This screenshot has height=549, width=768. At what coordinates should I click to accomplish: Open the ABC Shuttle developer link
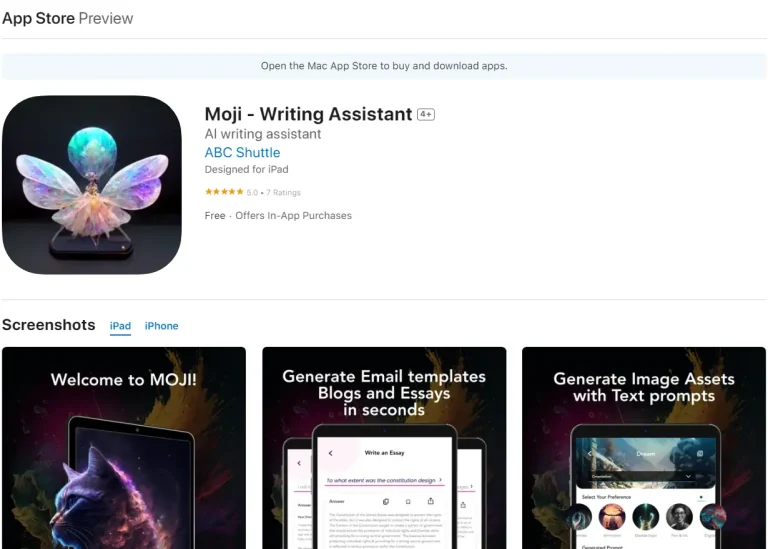[x=242, y=152]
